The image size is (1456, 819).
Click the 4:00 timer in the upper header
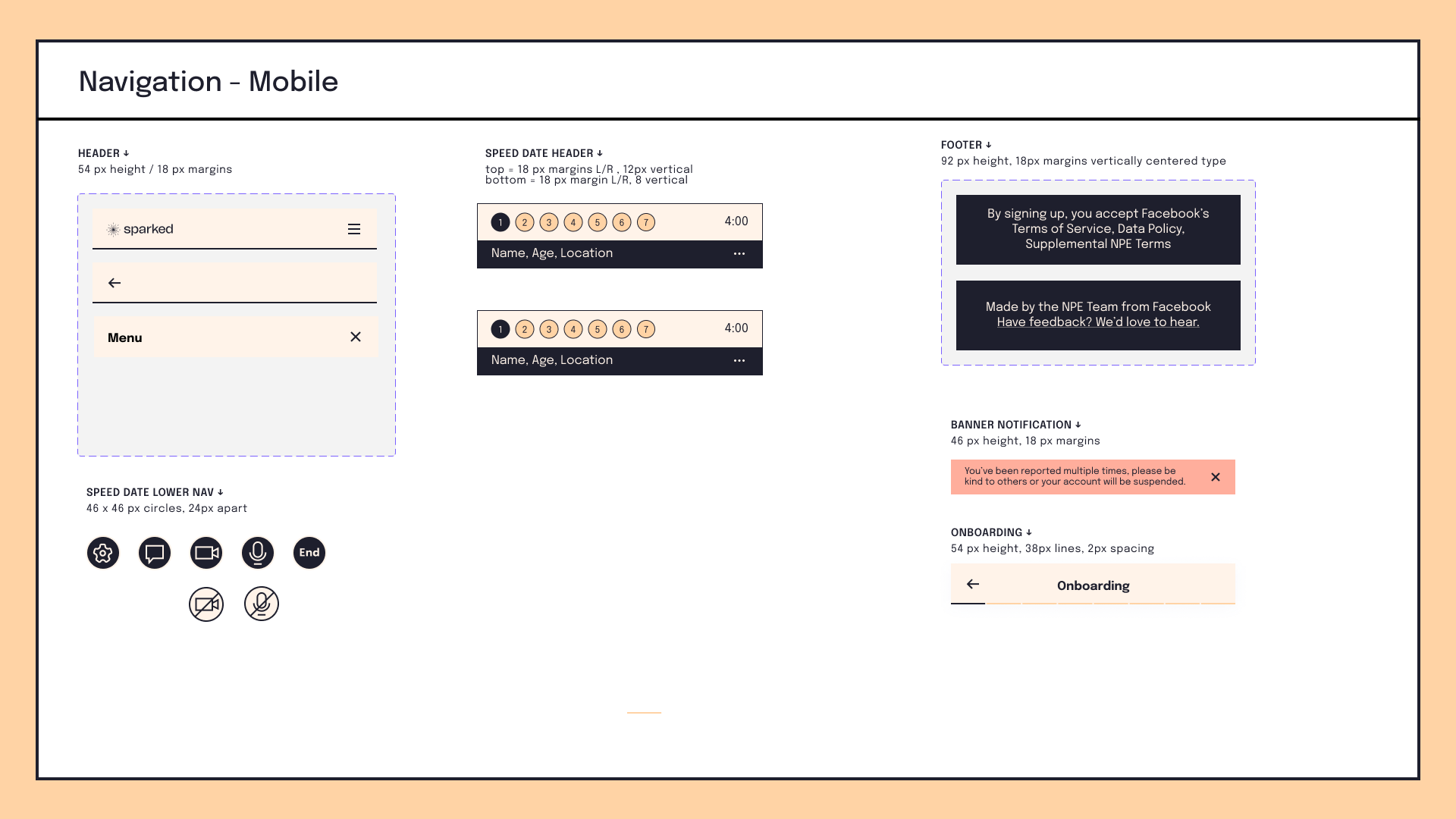[x=736, y=221]
